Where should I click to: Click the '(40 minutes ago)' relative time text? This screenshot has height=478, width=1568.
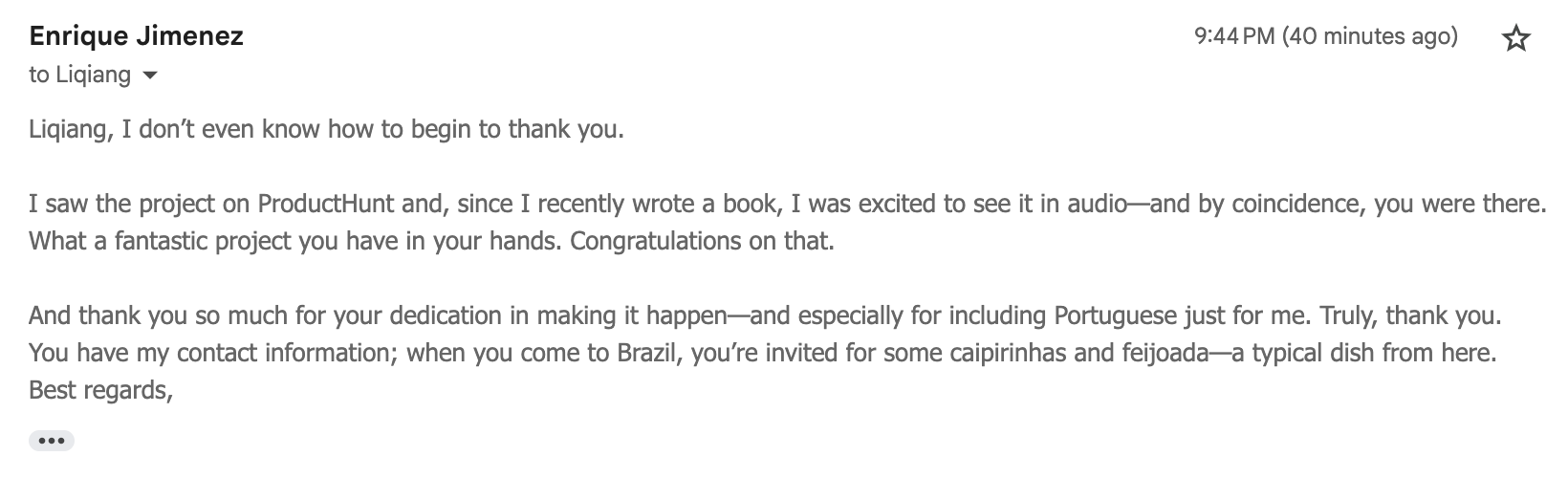pos(1370,36)
